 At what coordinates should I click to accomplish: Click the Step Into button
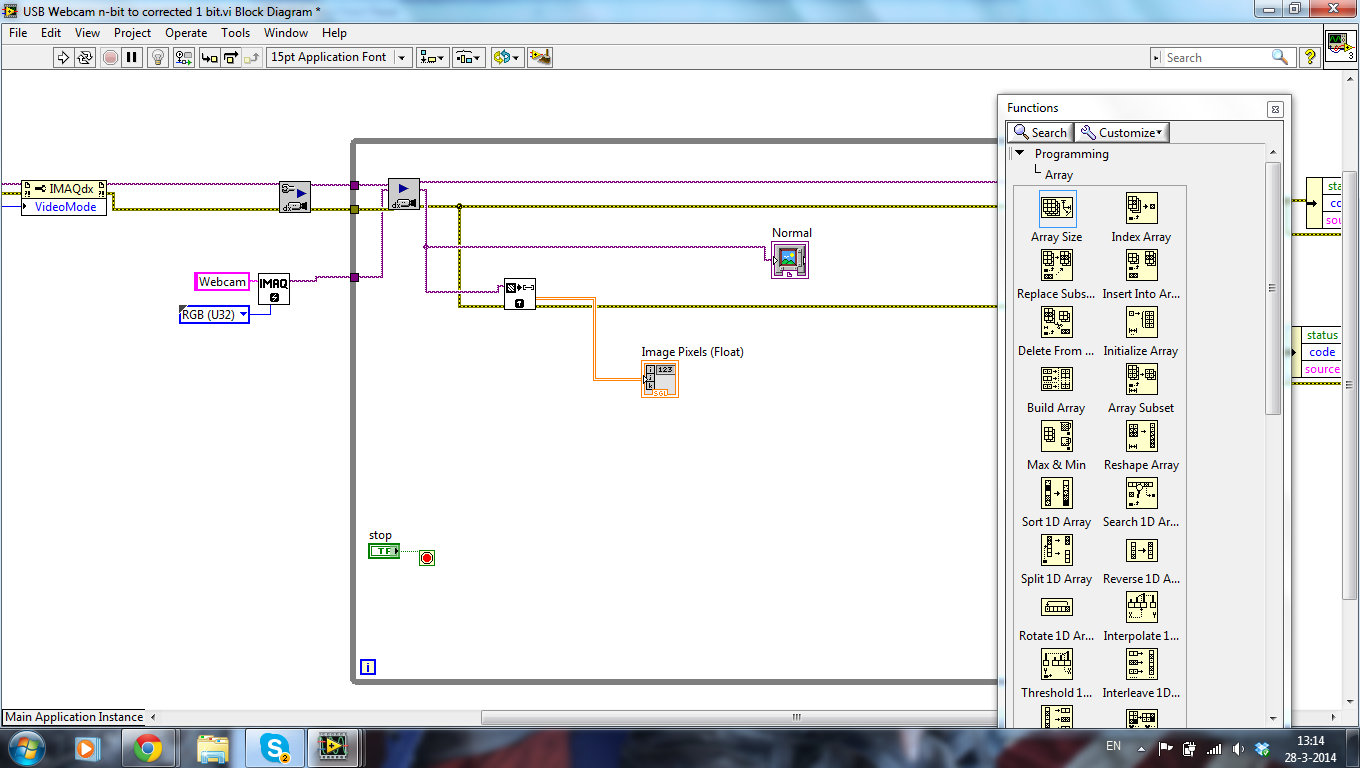[x=209, y=57]
